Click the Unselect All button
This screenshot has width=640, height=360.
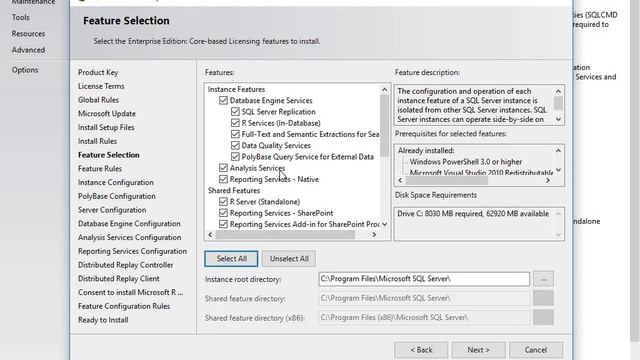[x=289, y=259]
